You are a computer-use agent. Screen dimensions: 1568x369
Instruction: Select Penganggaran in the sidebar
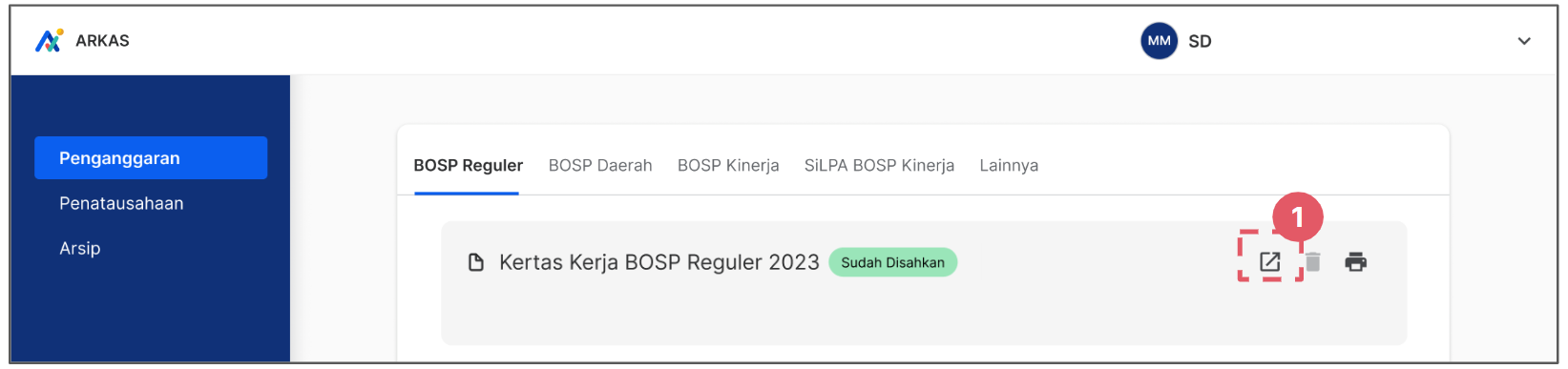pyautogui.click(x=151, y=157)
